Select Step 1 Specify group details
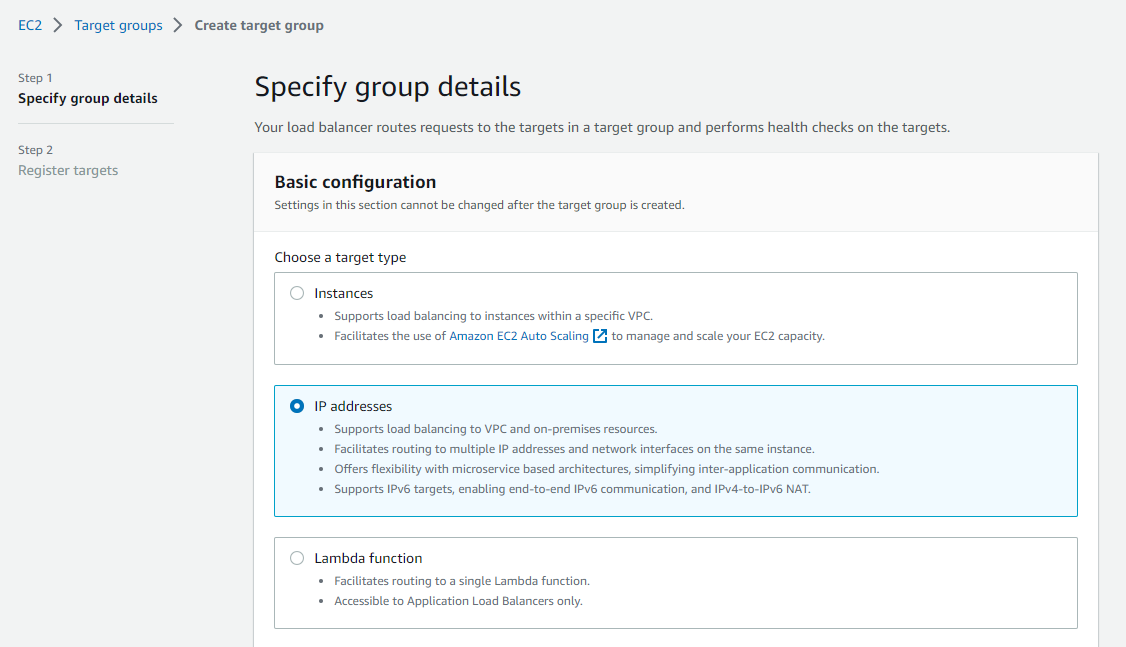 (x=88, y=98)
